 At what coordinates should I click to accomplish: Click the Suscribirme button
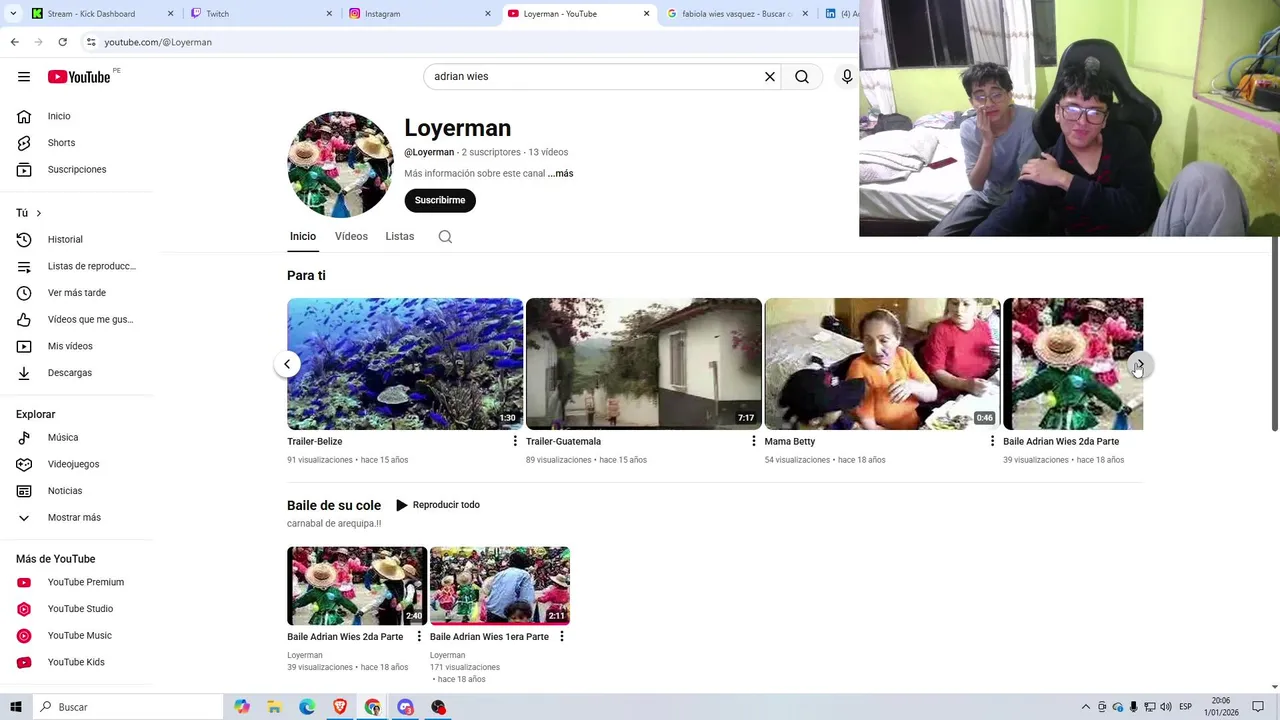point(440,201)
